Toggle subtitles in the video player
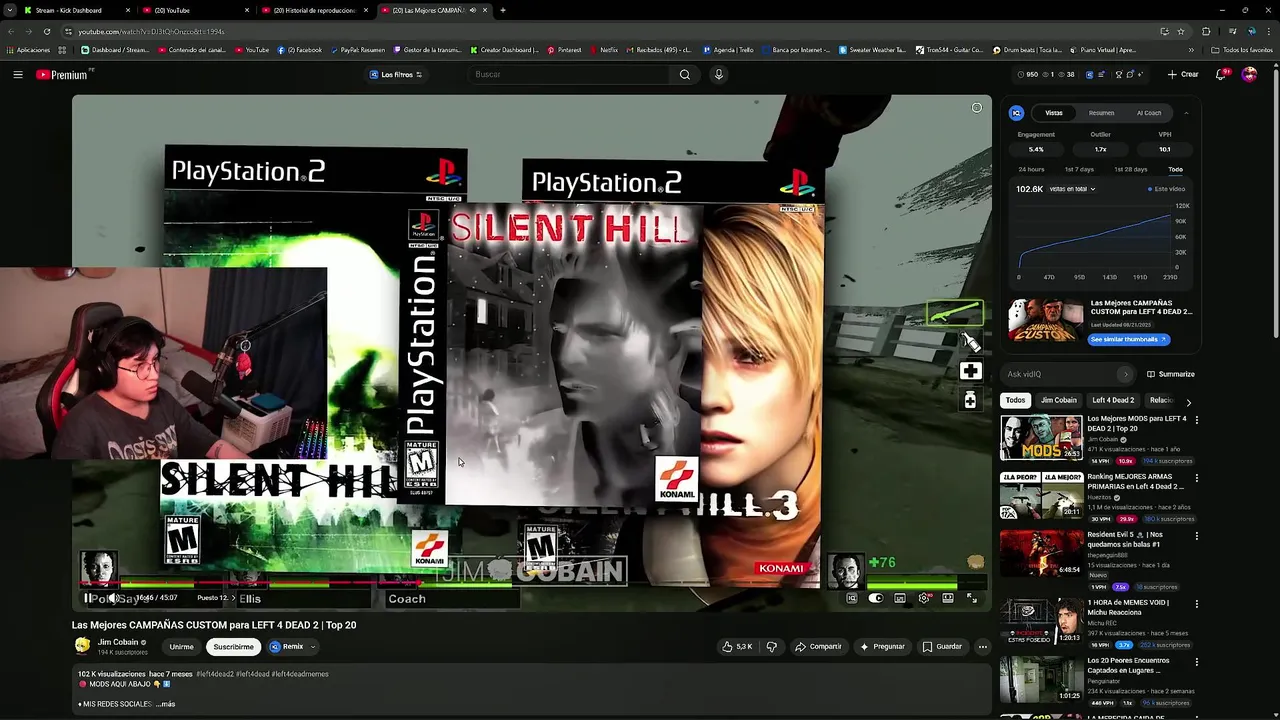 (x=900, y=598)
